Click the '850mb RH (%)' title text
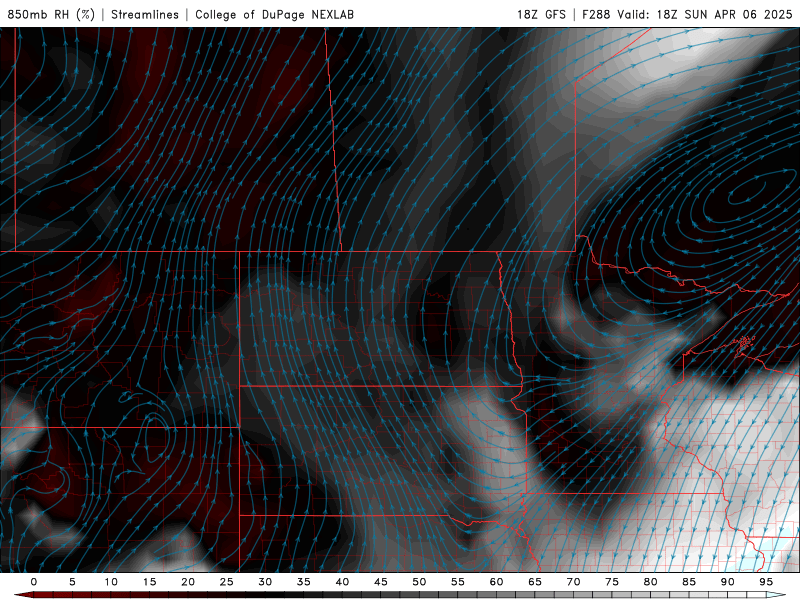This screenshot has height=600, width=800. [51, 14]
